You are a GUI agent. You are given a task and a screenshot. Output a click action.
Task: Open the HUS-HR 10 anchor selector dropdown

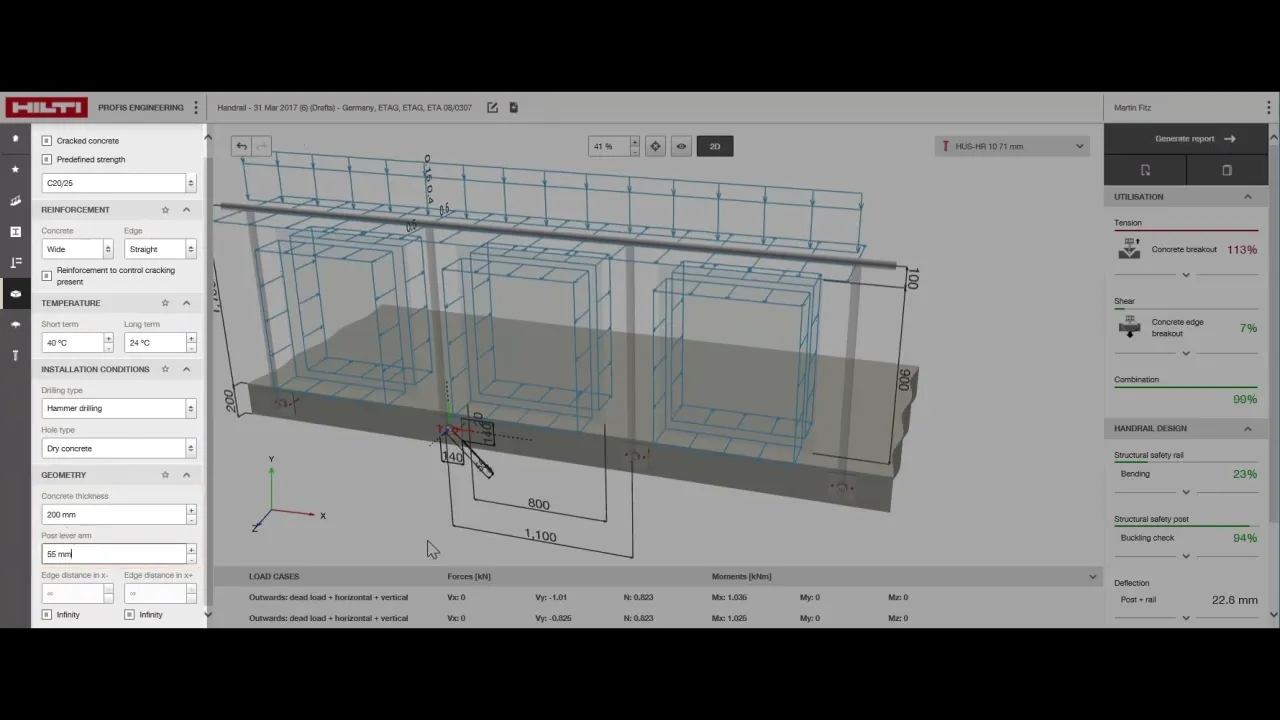(1012, 146)
